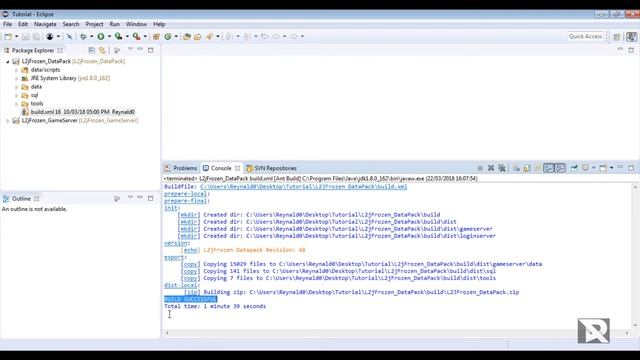The height and width of the screenshot is (360, 640).
Task: Click the External Tools run icon
Action: pos(136,36)
